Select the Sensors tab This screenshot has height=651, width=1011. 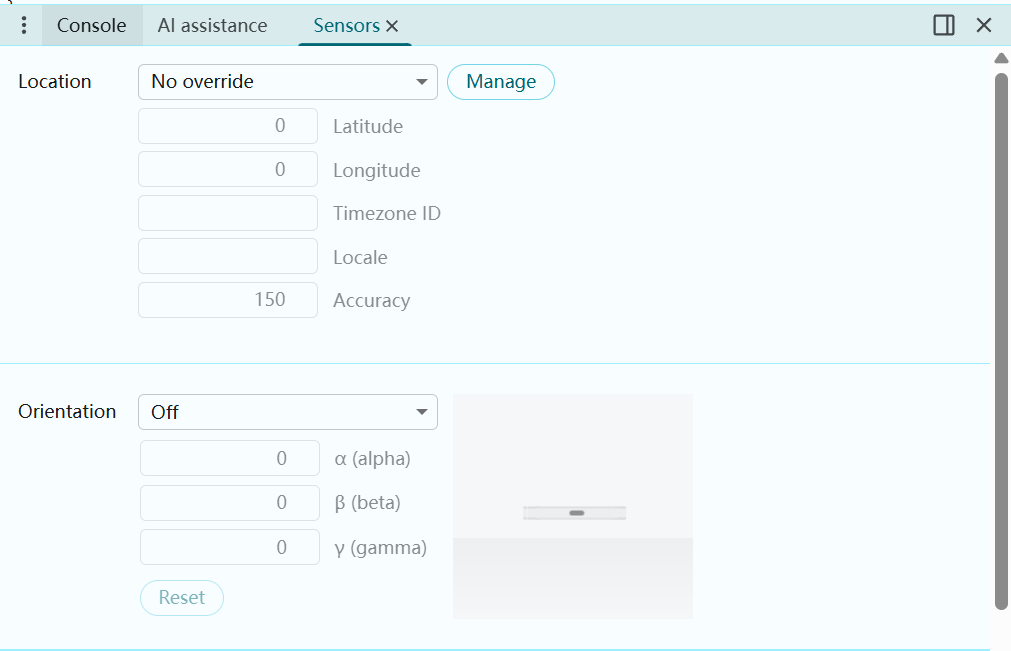(346, 26)
